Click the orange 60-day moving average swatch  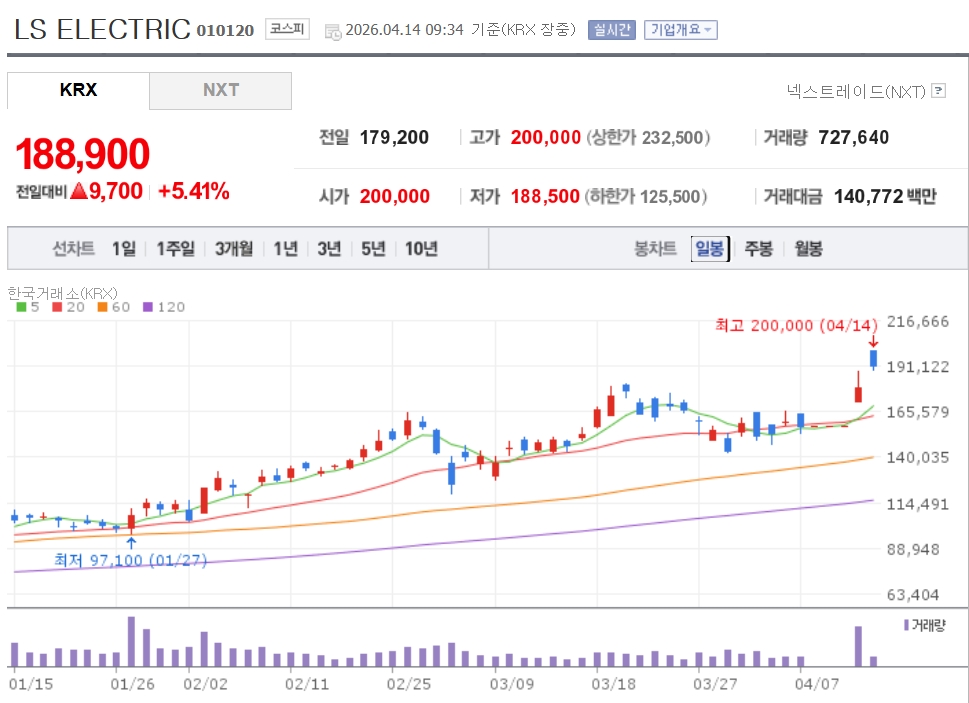tap(103, 307)
